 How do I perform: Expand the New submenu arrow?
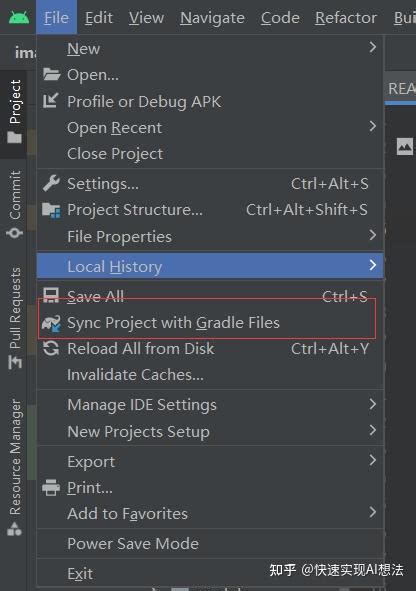coord(373,47)
